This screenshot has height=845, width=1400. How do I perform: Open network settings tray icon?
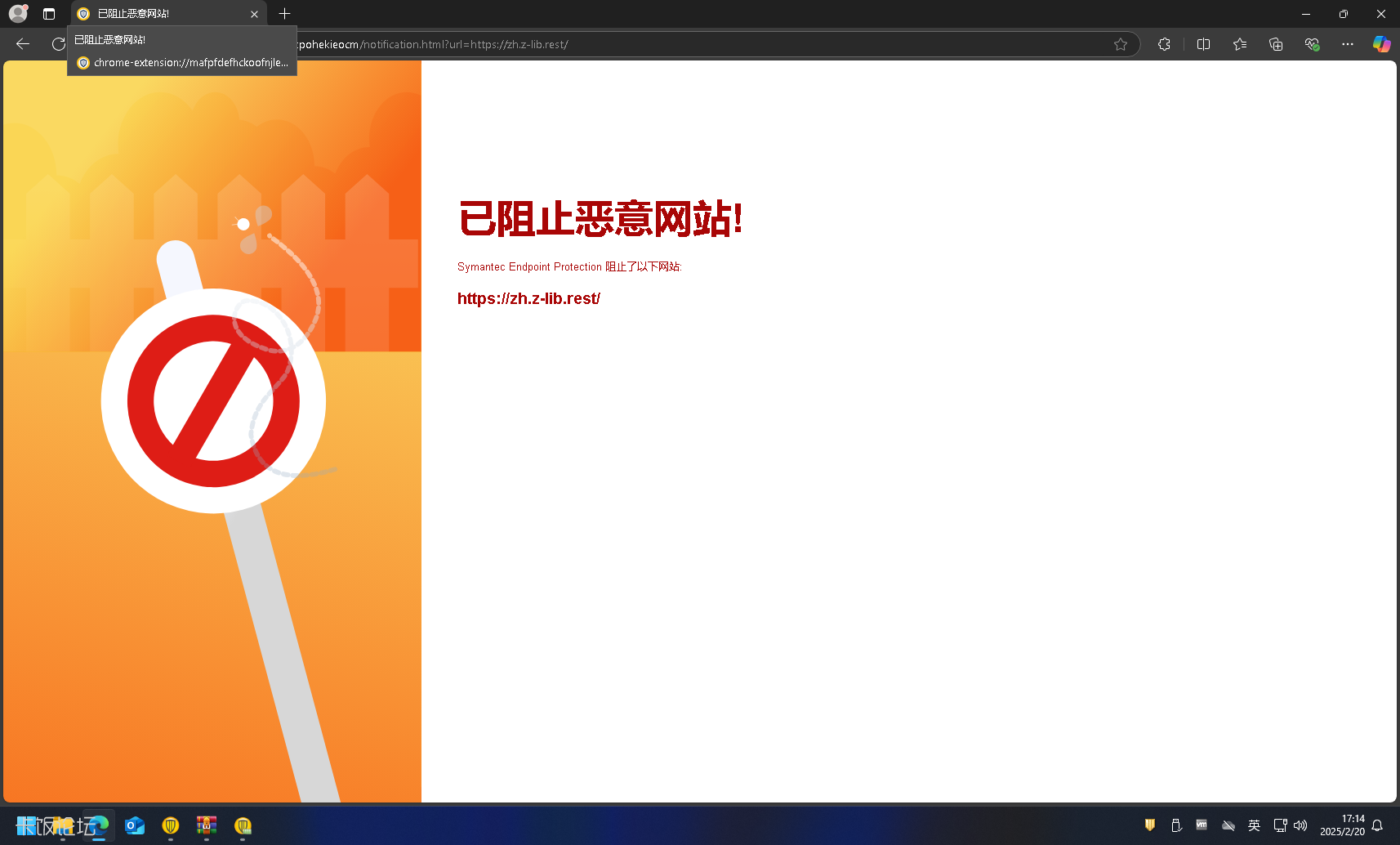(x=1280, y=825)
